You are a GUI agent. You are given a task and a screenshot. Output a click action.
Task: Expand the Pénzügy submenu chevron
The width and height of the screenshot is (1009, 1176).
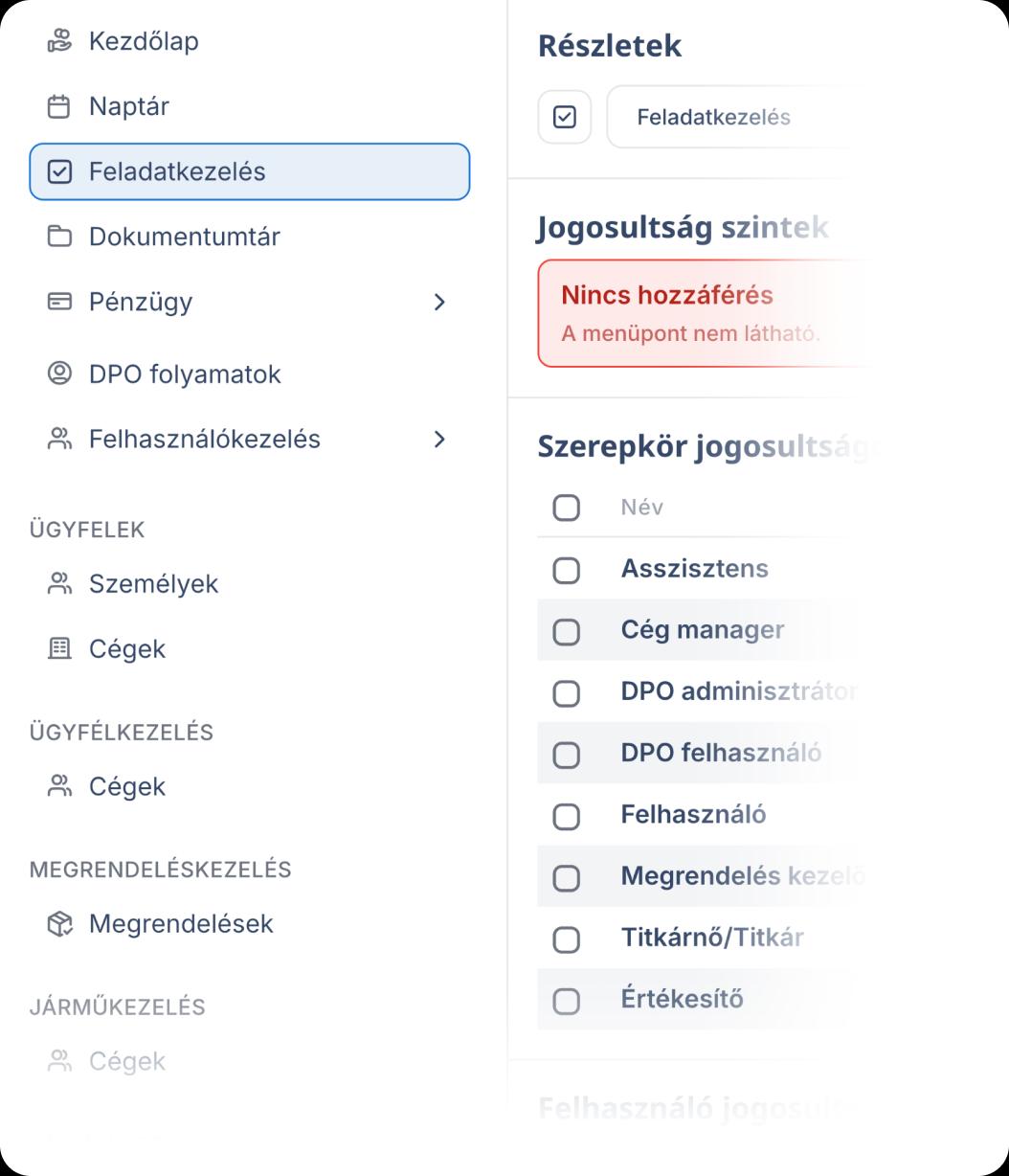(439, 303)
